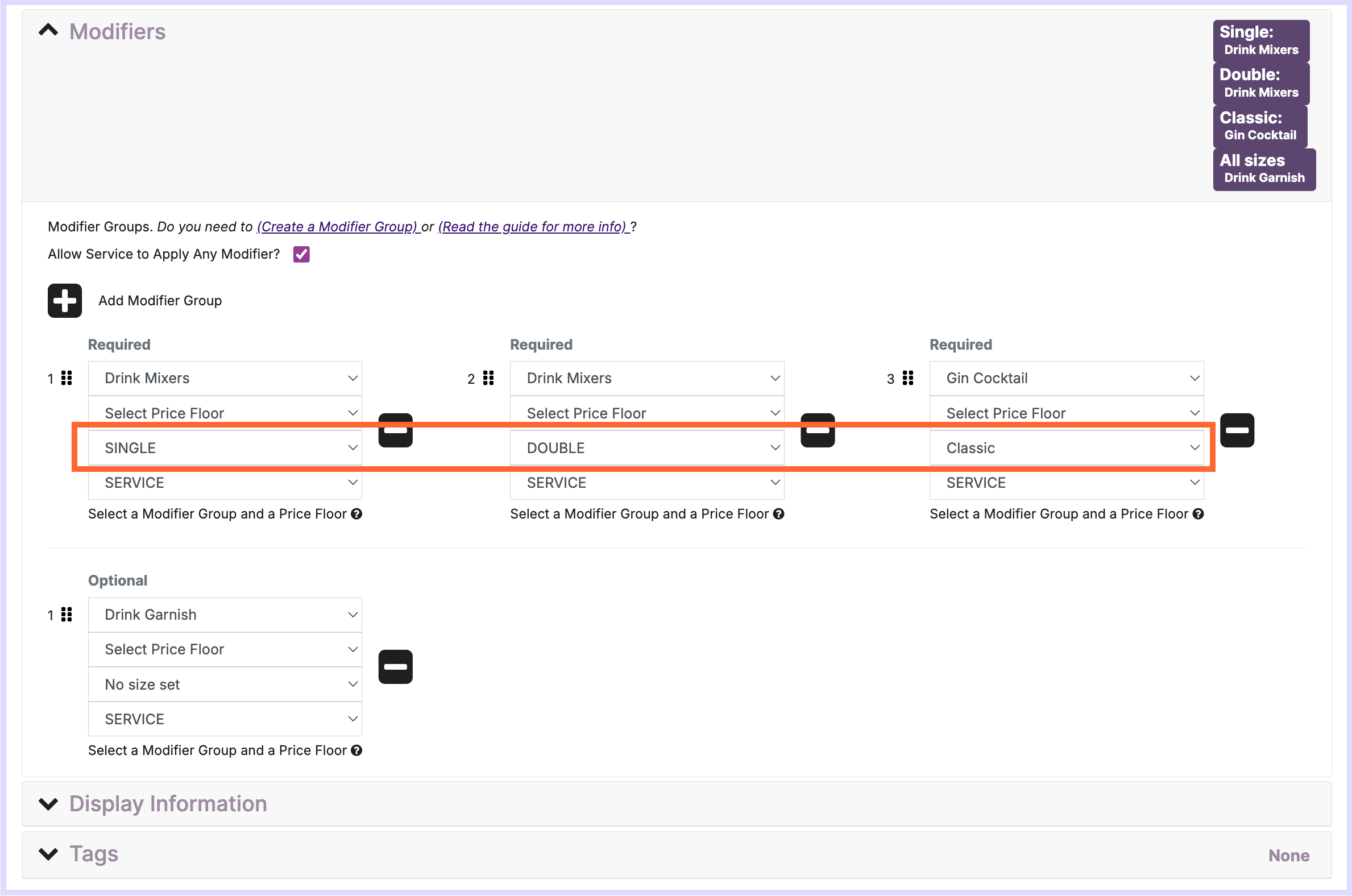Click drag handle of required group 1
This screenshot has width=1352, height=896.
[x=67, y=378]
